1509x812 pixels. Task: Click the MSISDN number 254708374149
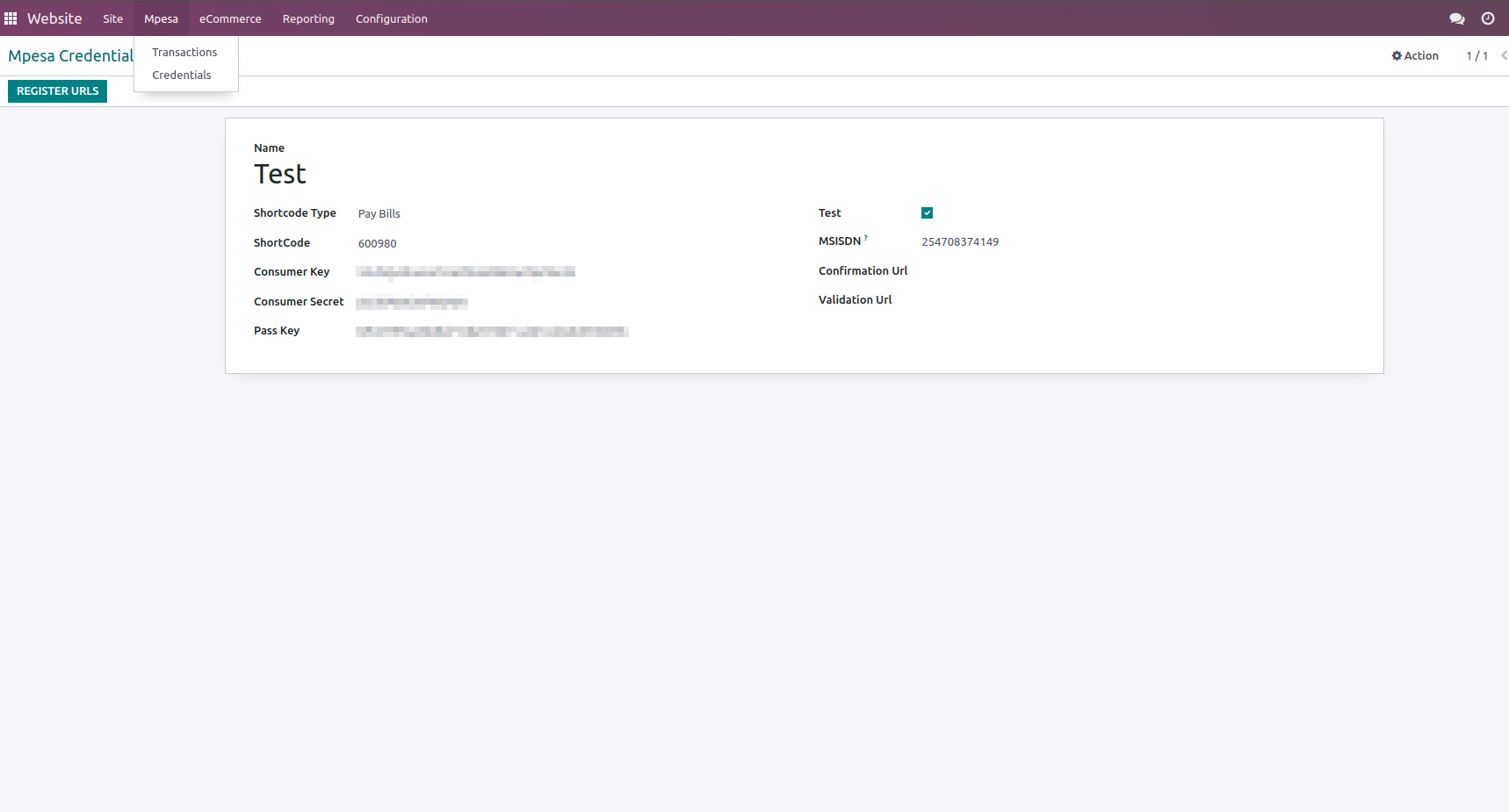coord(960,242)
